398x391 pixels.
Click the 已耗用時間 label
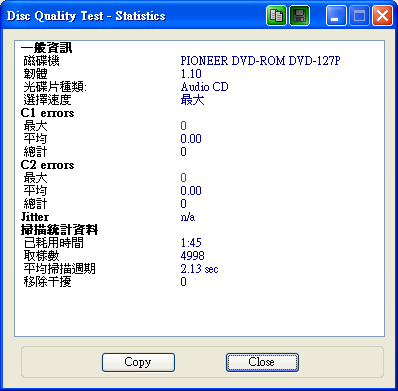pyautogui.click(x=53, y=243)
